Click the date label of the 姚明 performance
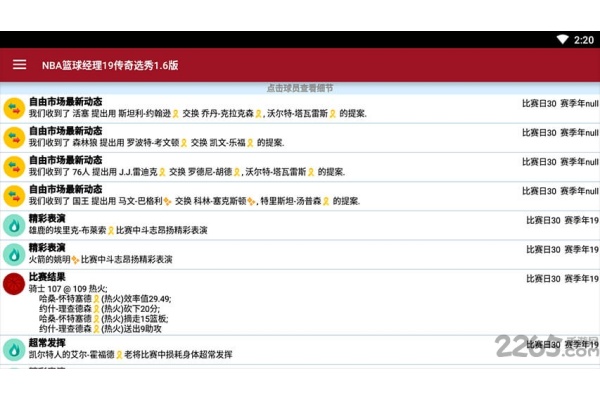The height and width of the screenshot is (400, 600). tap(562, 250)
